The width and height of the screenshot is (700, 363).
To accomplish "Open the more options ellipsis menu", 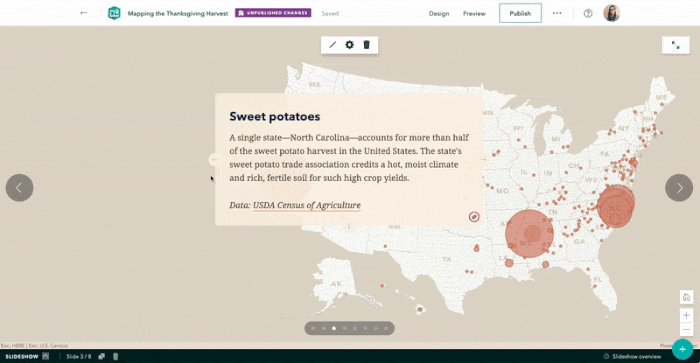I will tap(557, 13).
